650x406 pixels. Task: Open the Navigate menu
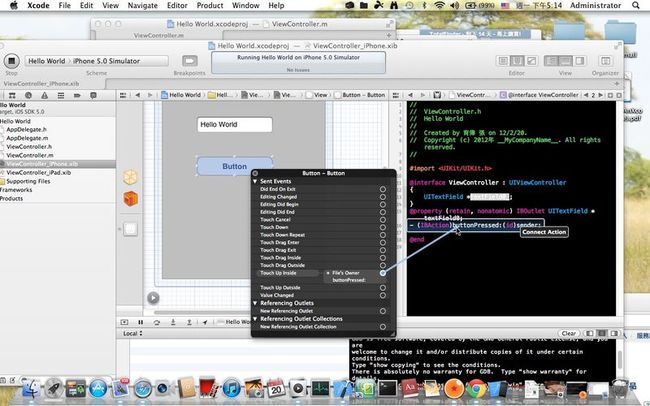point(143,5)
